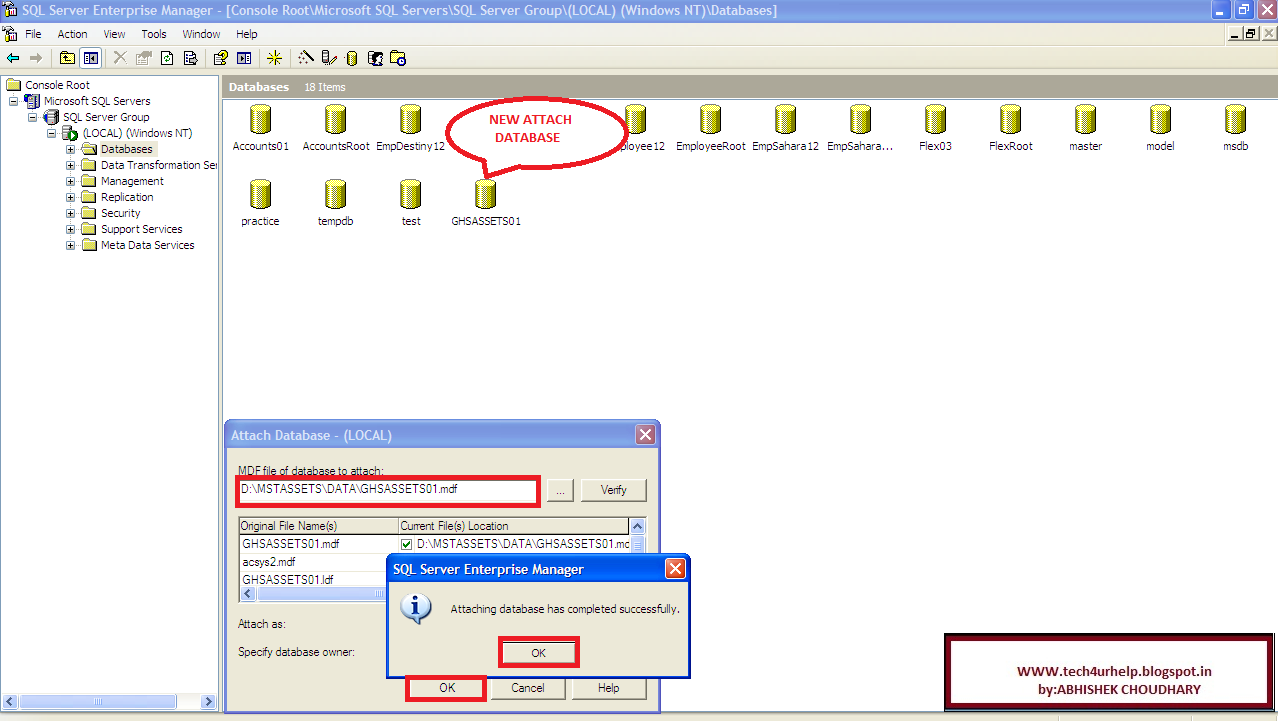Screen dimensions: 1278x721
Task: Select the FlexRoot database icon
Action: point(1010,120)
